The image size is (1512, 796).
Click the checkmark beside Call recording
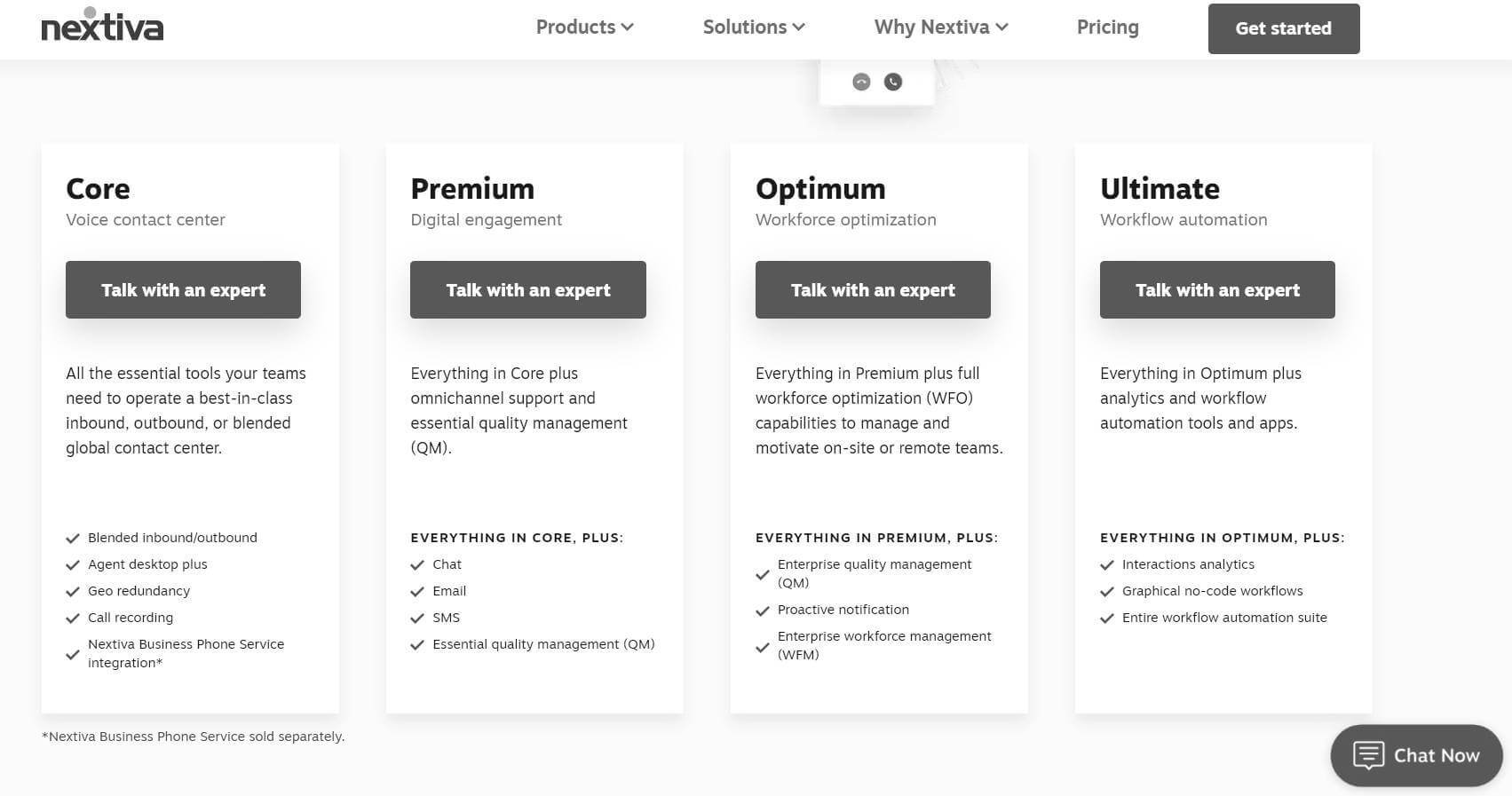73,619
